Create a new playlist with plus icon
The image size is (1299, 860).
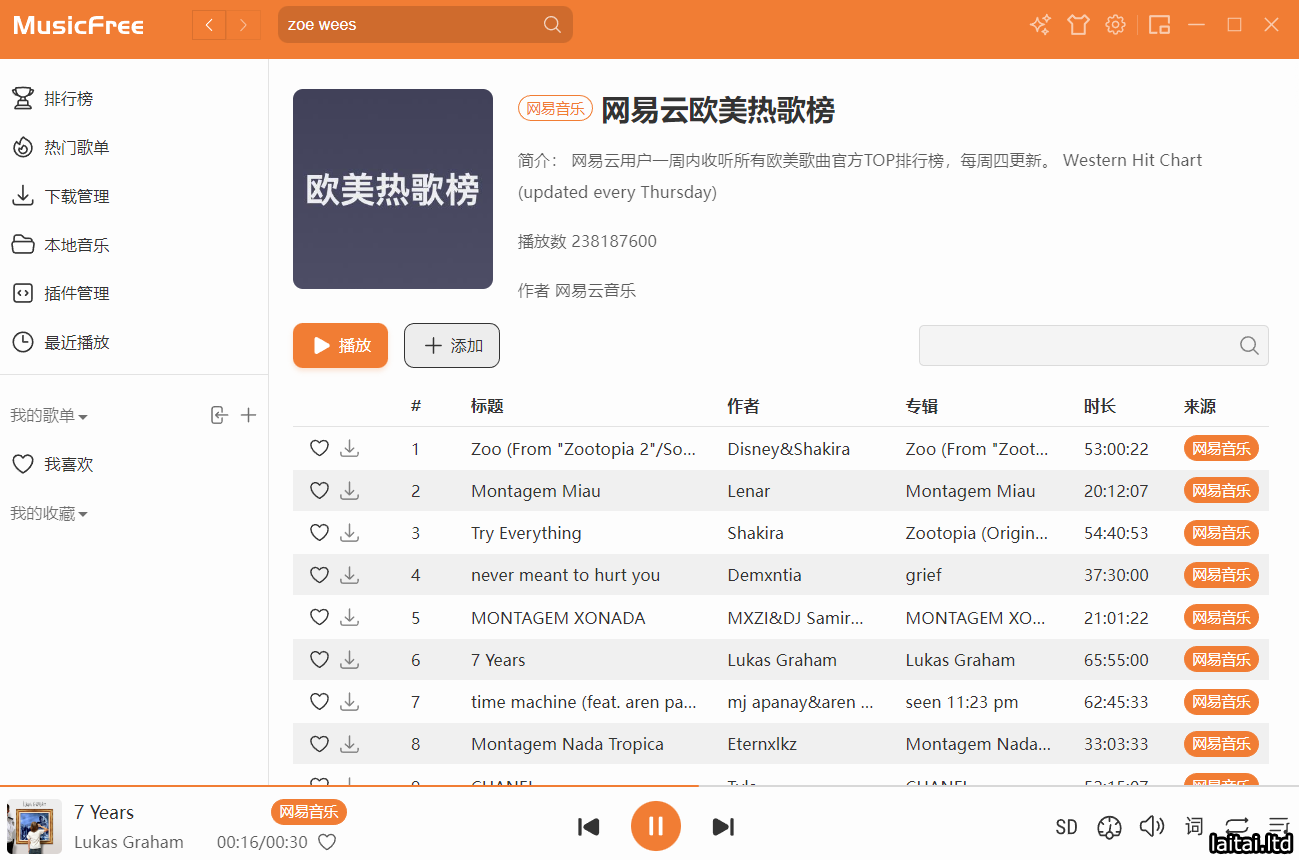(249, 415)
